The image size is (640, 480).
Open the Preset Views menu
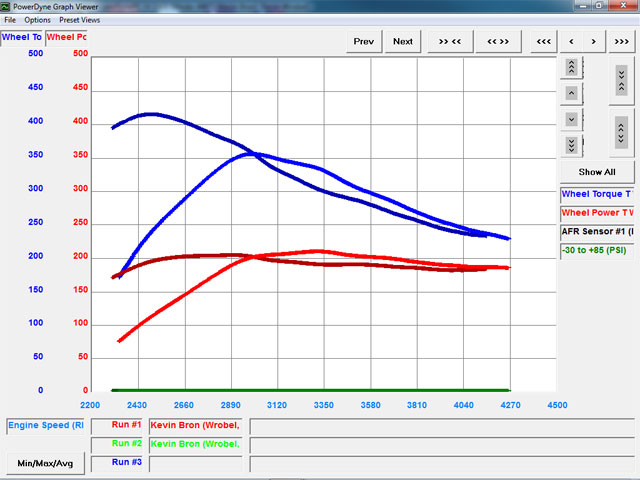click(79, 20)
